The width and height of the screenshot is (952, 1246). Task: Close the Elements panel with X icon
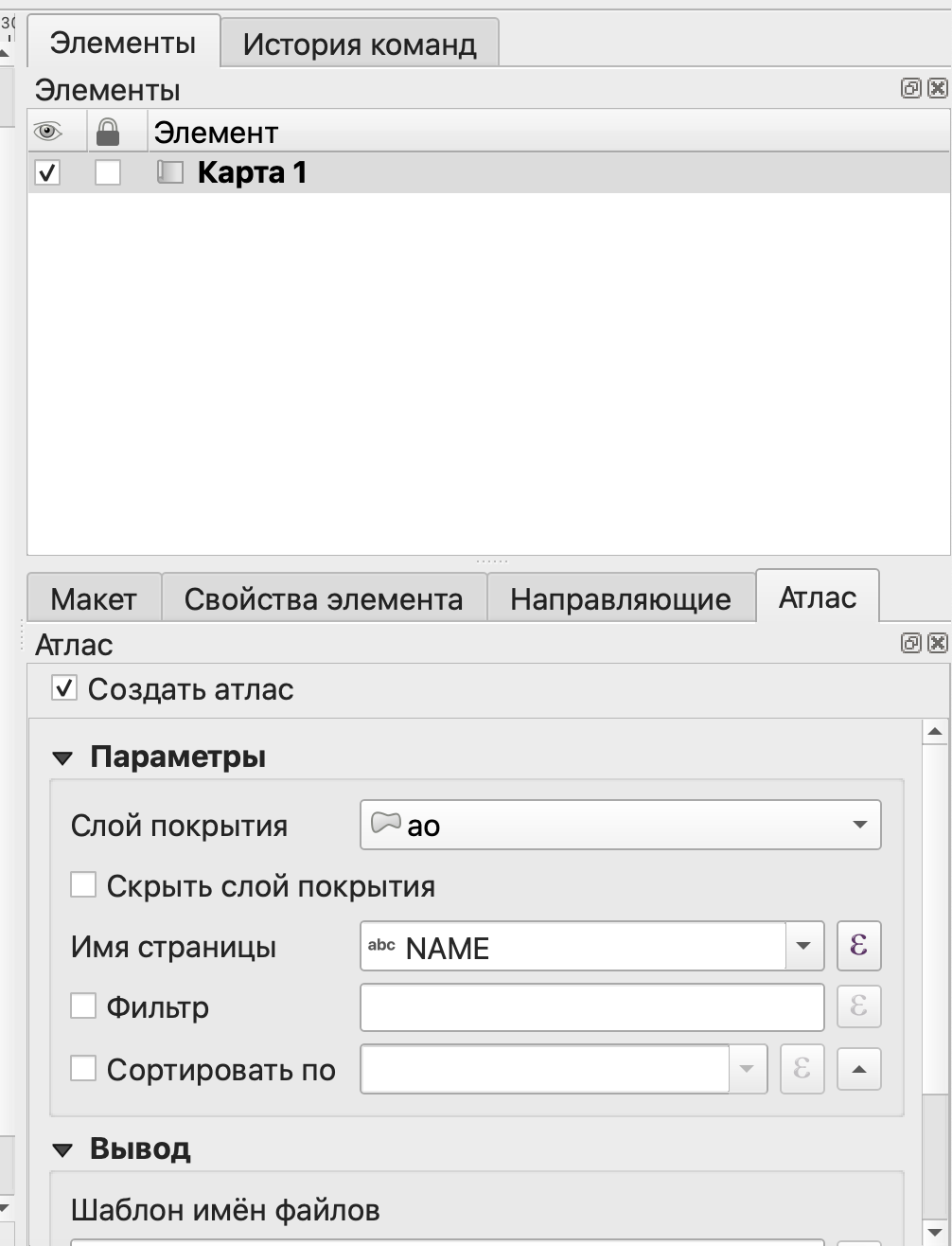pos(937,89)
